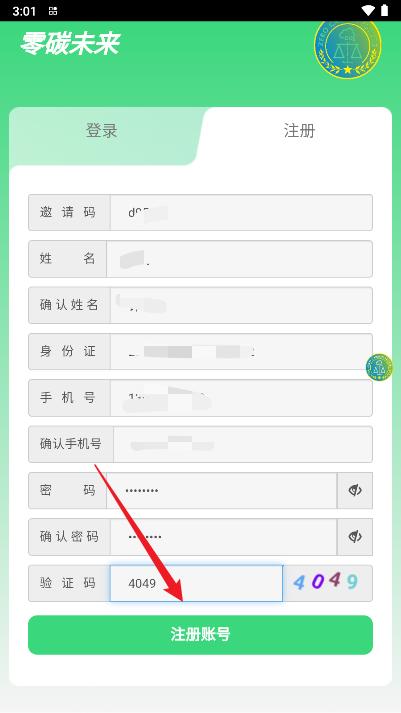Screen dimensions: 401x713
Task: Show password in the 确认密码 field
Action: [355, 537]
